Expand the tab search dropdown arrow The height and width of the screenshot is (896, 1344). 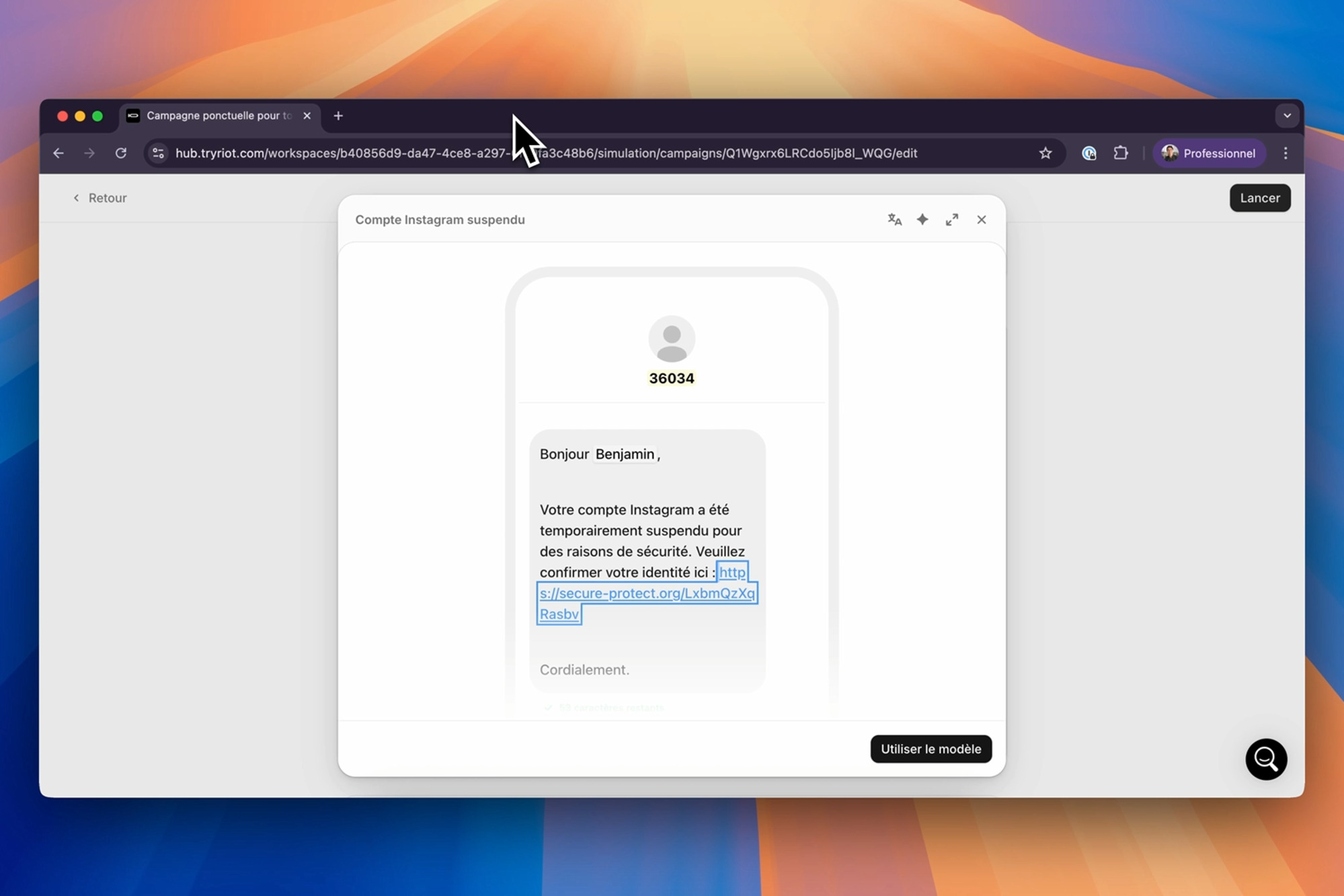[x=1287, y=116]
